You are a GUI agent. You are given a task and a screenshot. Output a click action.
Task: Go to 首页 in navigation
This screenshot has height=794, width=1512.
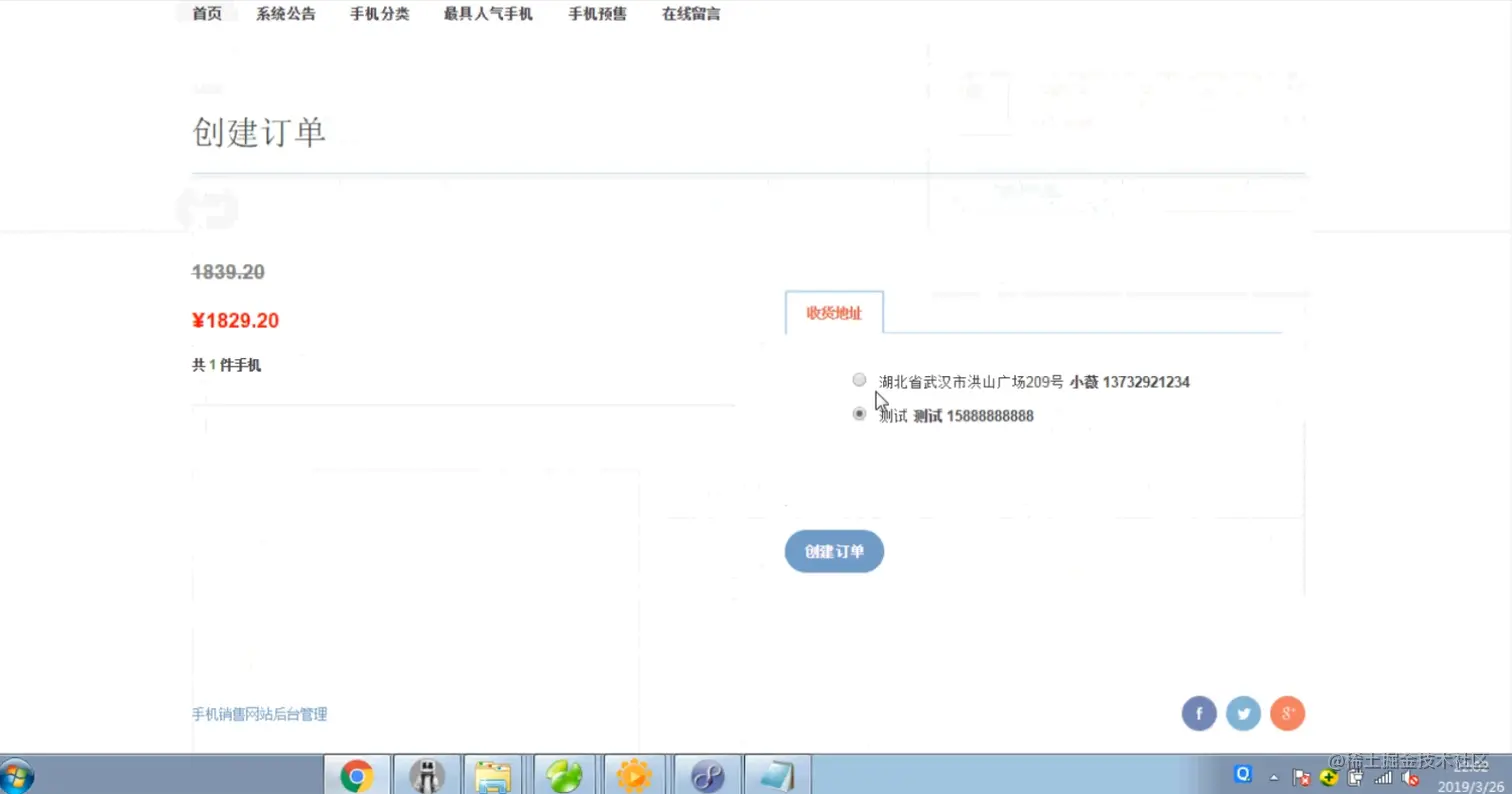[x=207, y=14]
